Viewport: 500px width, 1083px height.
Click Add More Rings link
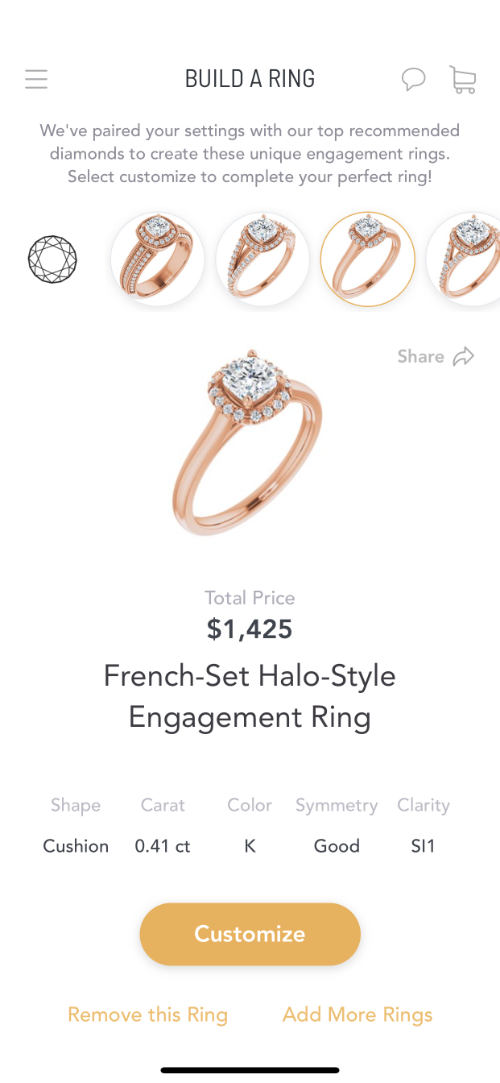358,1015
